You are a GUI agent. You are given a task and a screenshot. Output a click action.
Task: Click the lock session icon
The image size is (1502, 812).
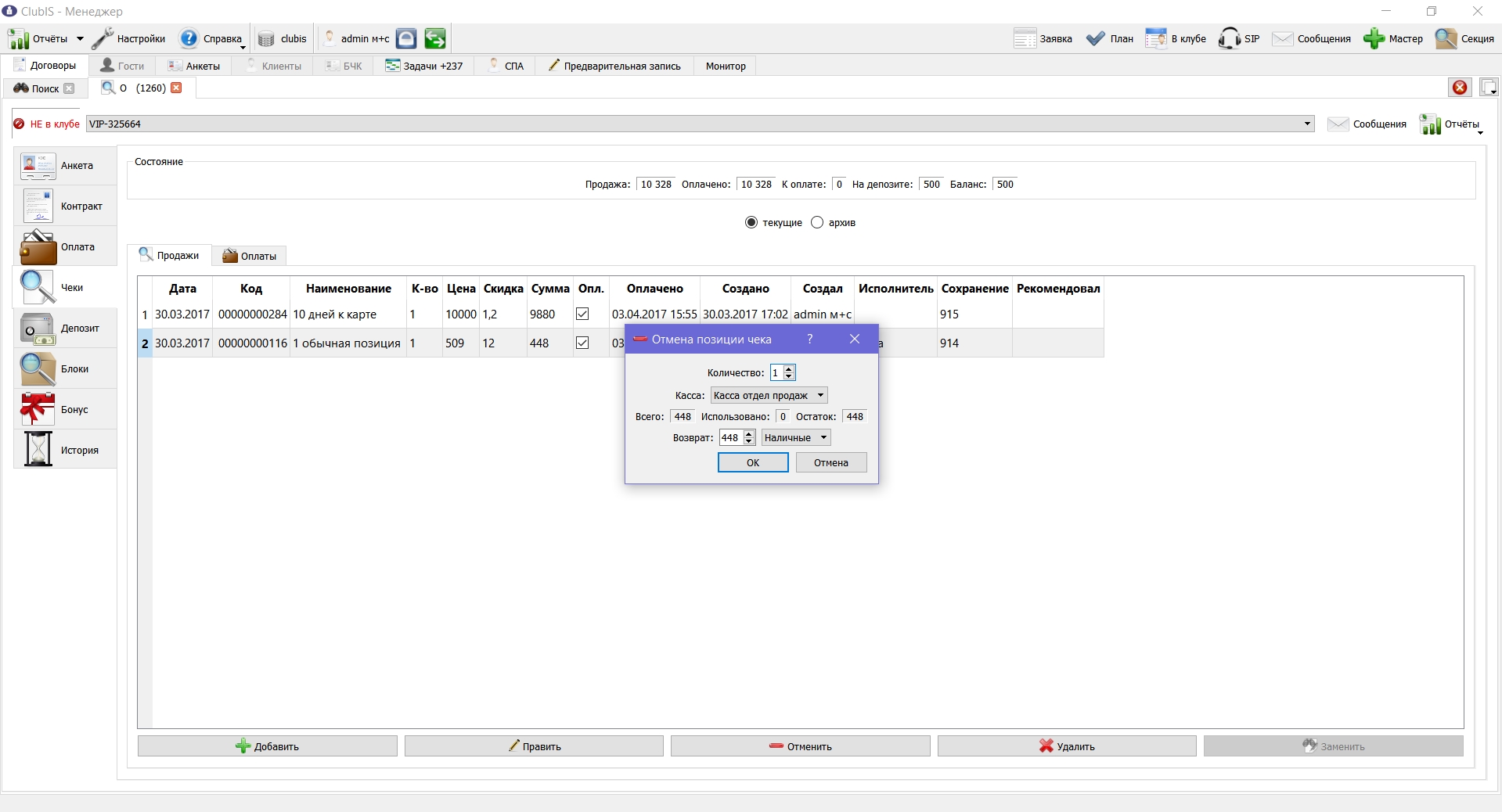[x=406, y=38]
